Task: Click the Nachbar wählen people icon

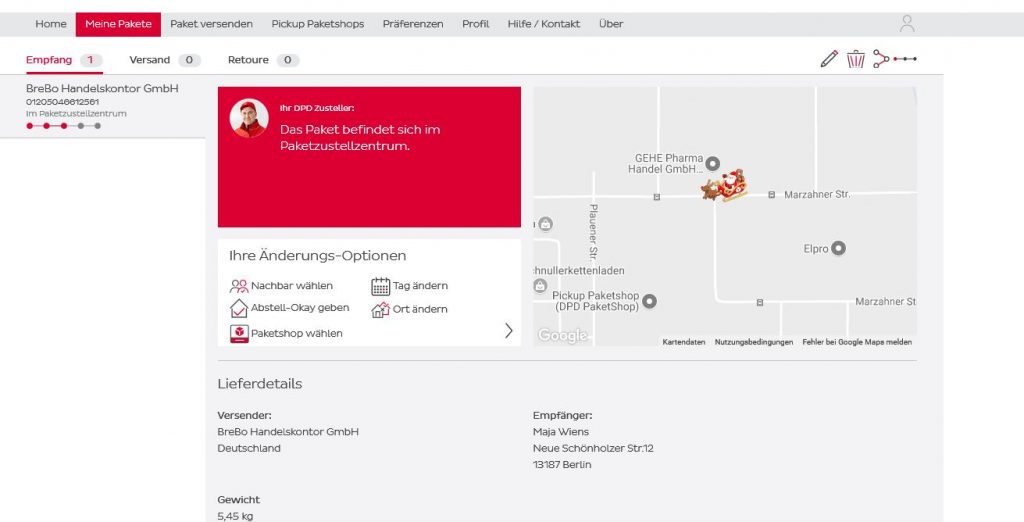Action: pyautogui.click(x=239, y=285)
